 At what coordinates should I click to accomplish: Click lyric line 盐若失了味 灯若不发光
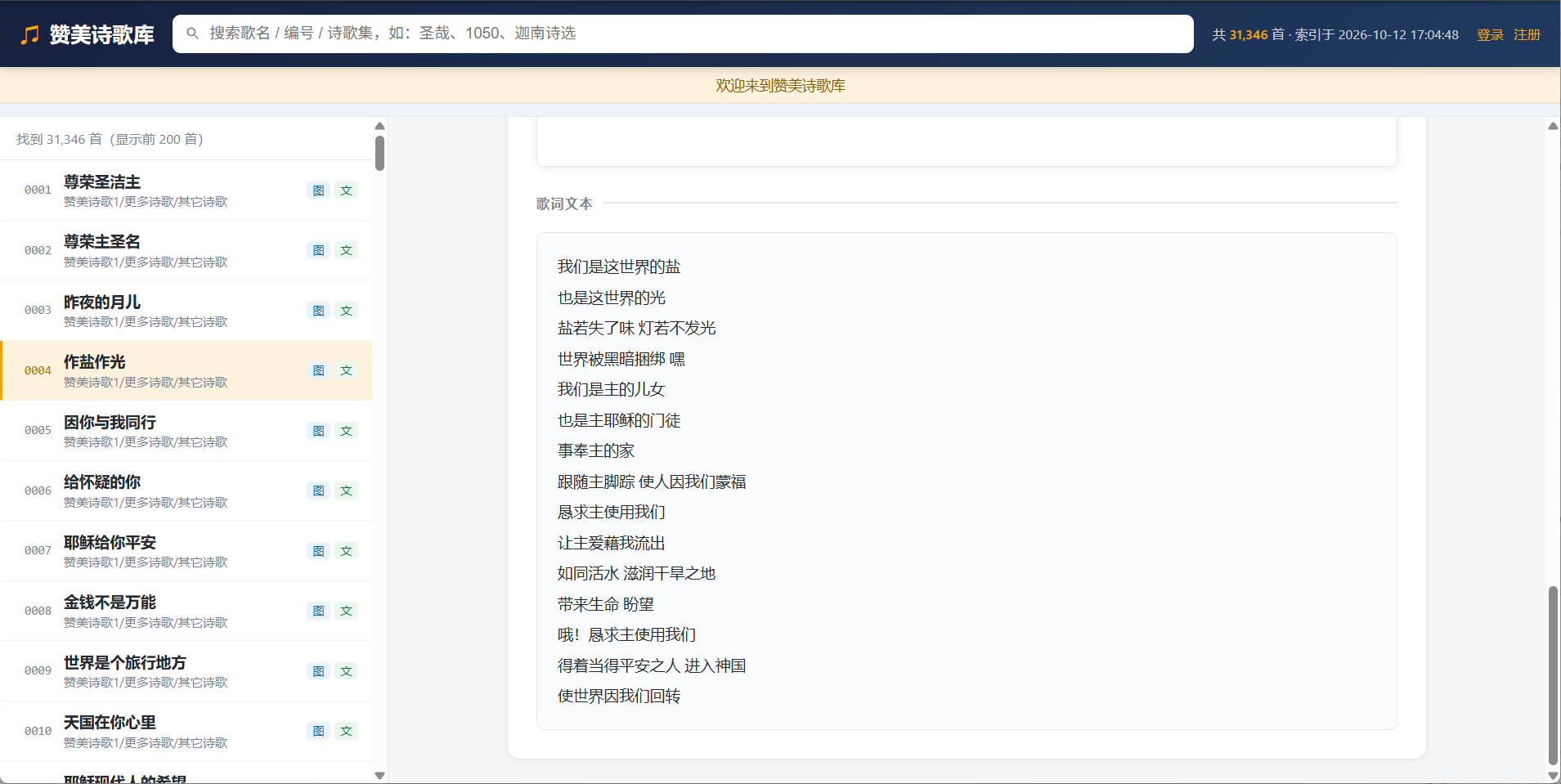[637, 328]
